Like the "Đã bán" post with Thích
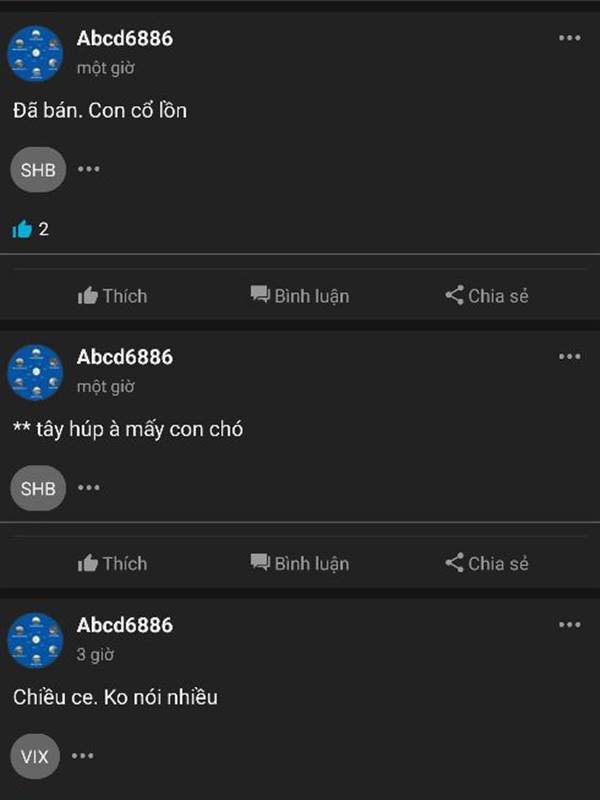Image resolution: width=600 pixels, height=800 pixels. tap(112, 296)
